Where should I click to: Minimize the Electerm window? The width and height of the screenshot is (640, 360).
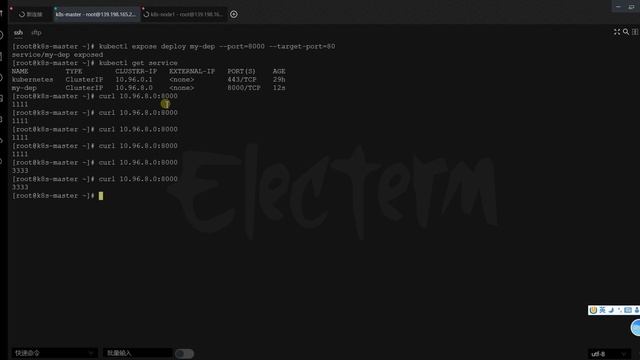point(618,7)
